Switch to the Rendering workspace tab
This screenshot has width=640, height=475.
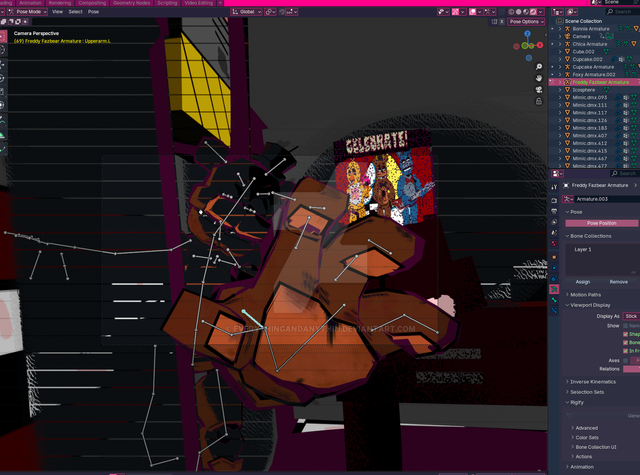tap(60, 3)
